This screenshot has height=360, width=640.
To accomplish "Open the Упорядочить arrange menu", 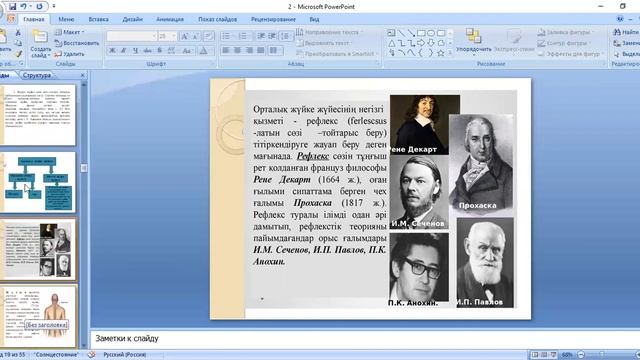I will pyautogui.click(x=473, y=42).
